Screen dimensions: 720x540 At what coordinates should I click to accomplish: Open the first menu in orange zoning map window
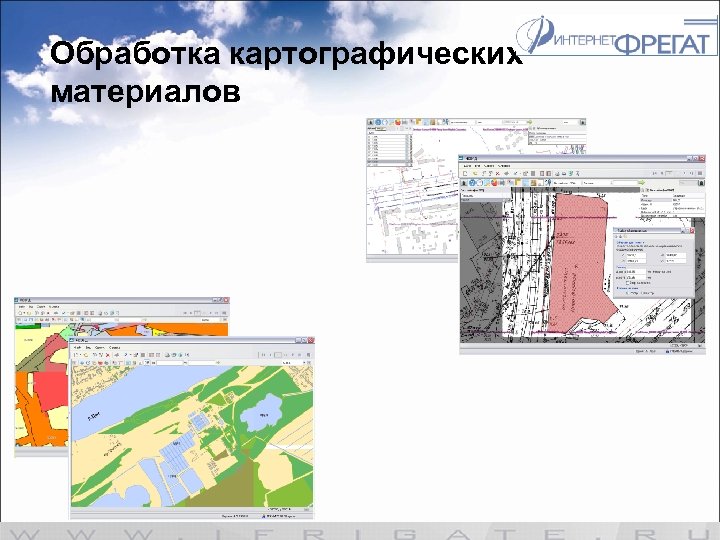tap(21, 307)
